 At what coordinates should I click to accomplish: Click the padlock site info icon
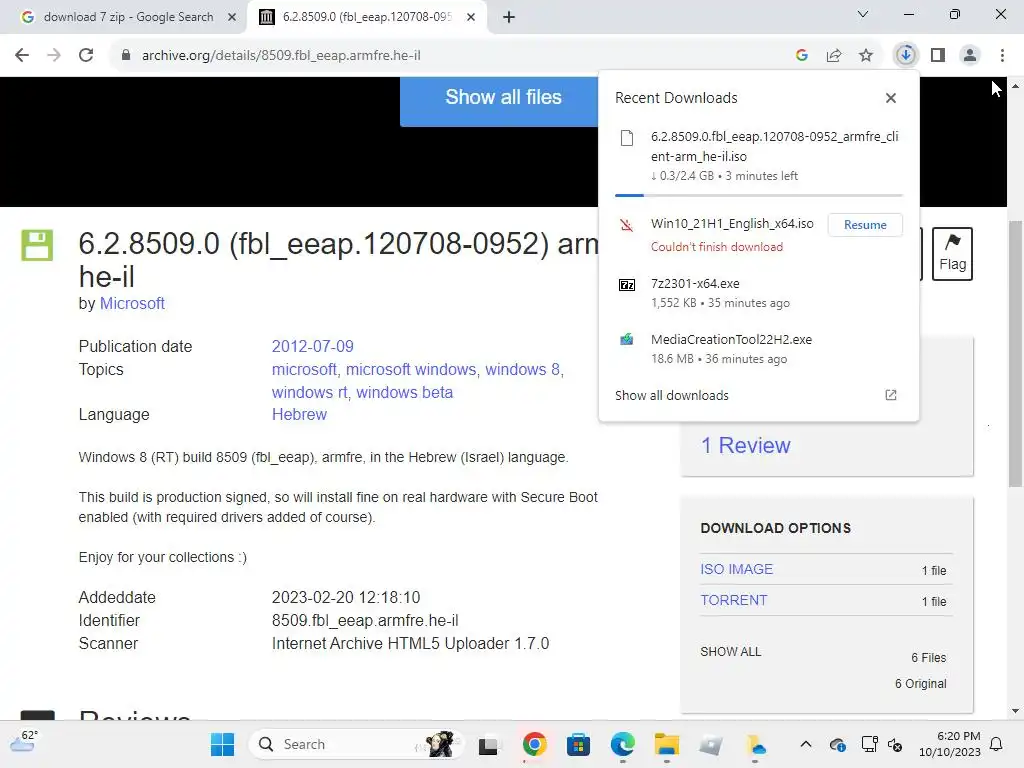pyautogui.click(x=126, y=56)
